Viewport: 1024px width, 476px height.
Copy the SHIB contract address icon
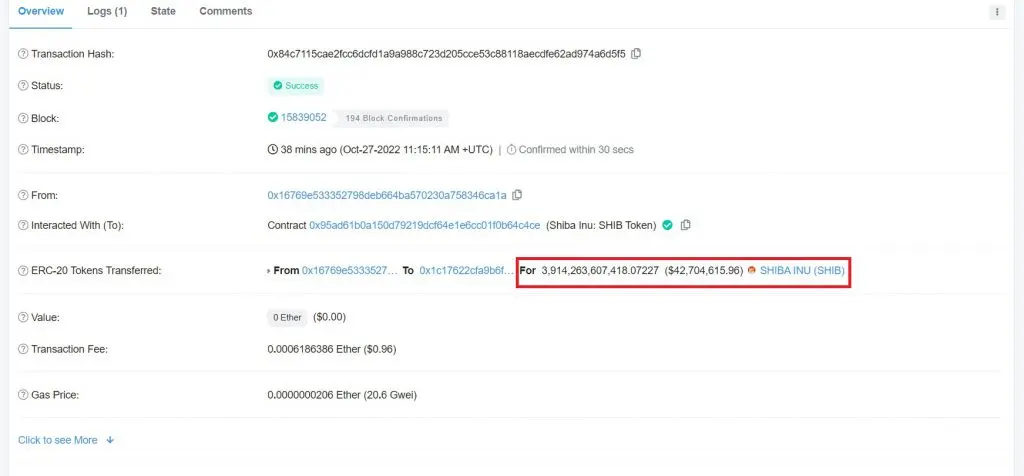click(x=685, y=225)
